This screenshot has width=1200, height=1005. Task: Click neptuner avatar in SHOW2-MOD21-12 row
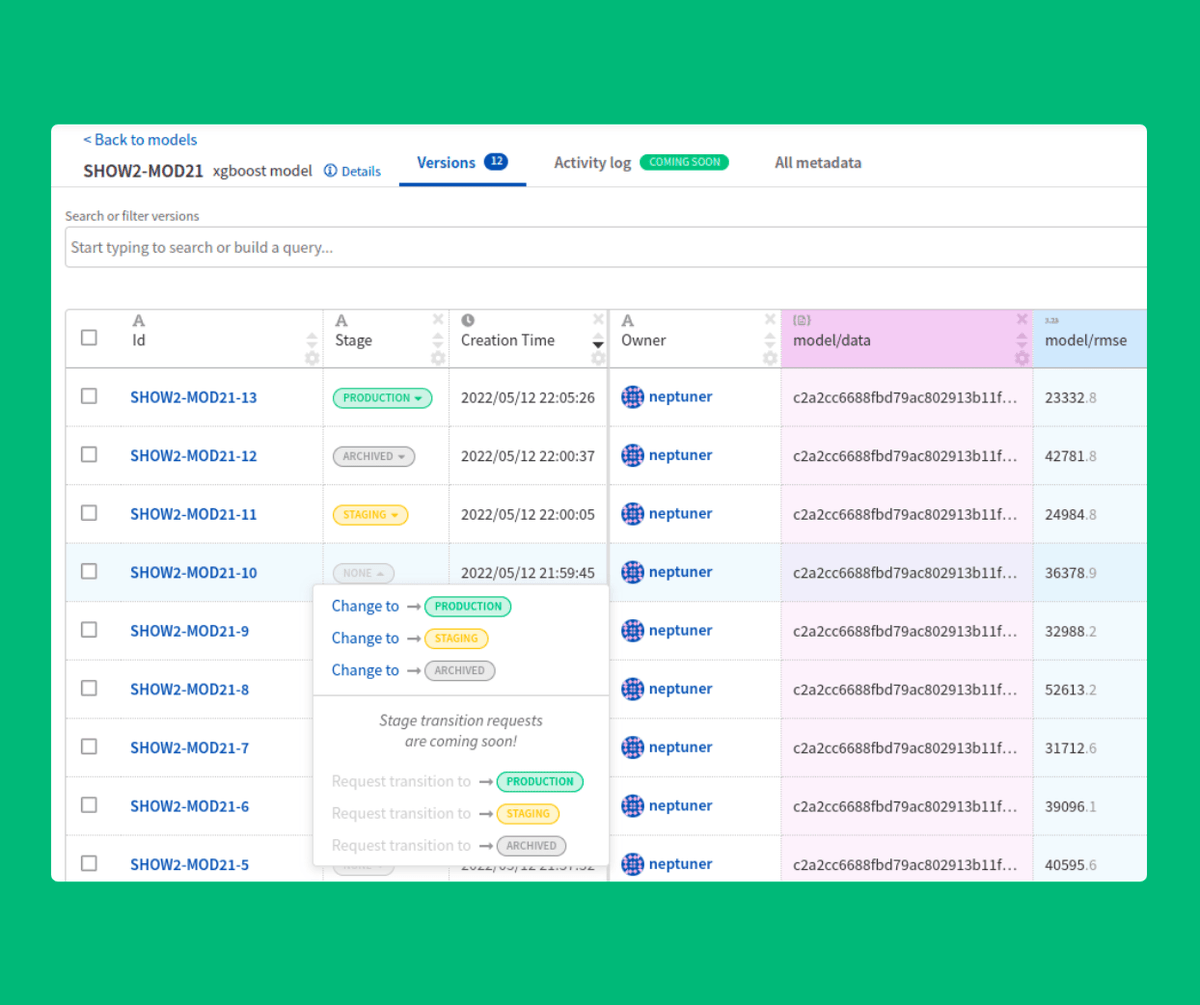[633, 455]
